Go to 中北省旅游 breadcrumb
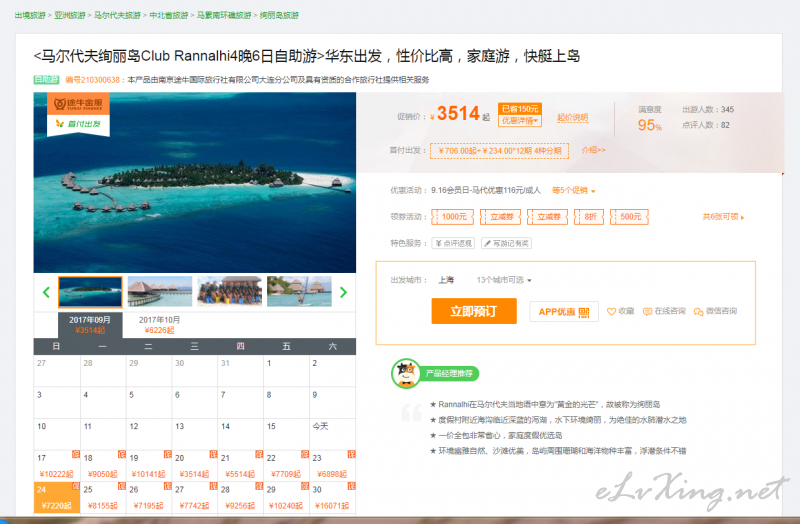This screenshot has height=524, width=800. coord(169,15)
